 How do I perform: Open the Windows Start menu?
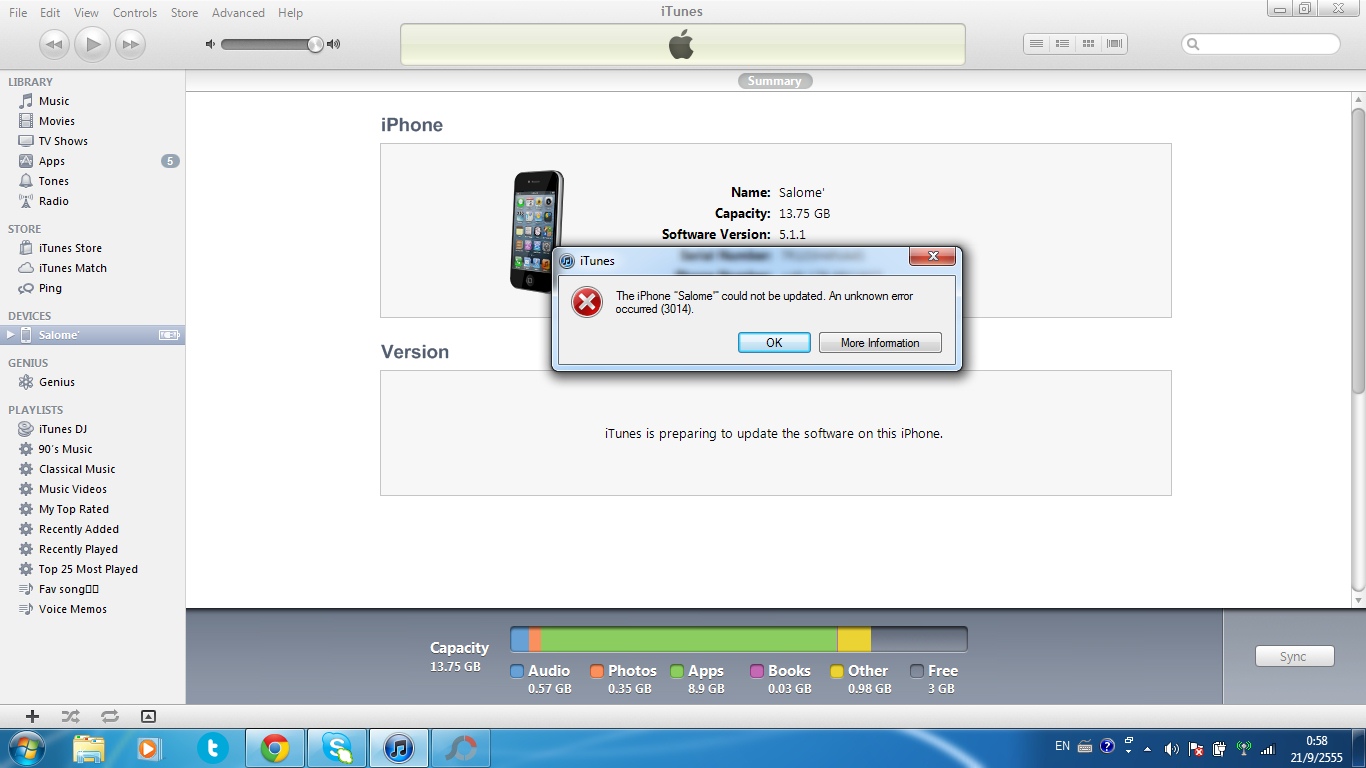pos(26,748)
